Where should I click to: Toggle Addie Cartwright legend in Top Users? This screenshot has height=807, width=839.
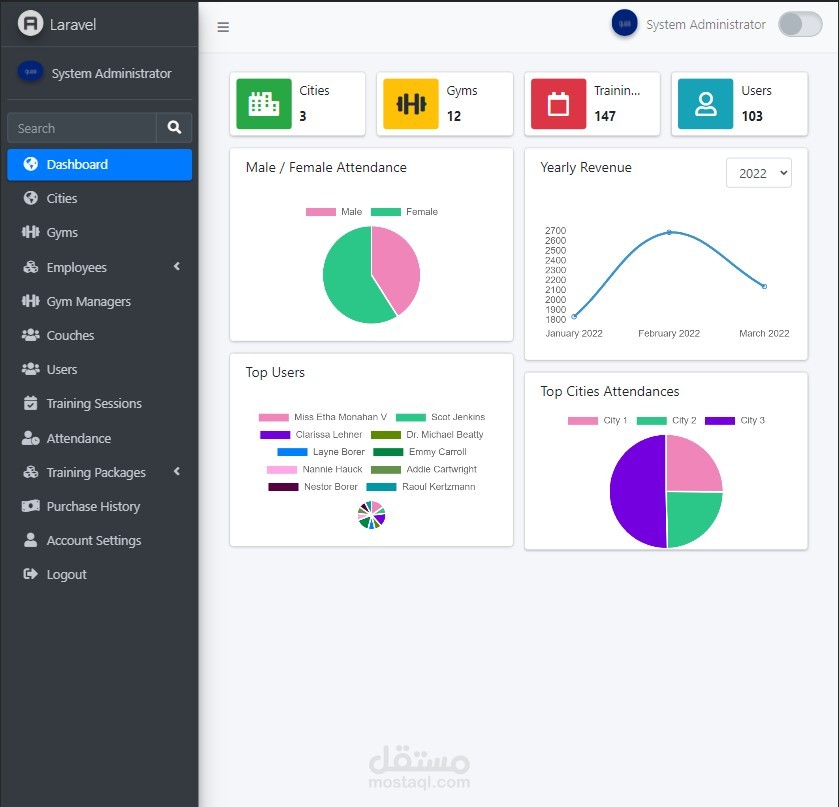(424, 469)
